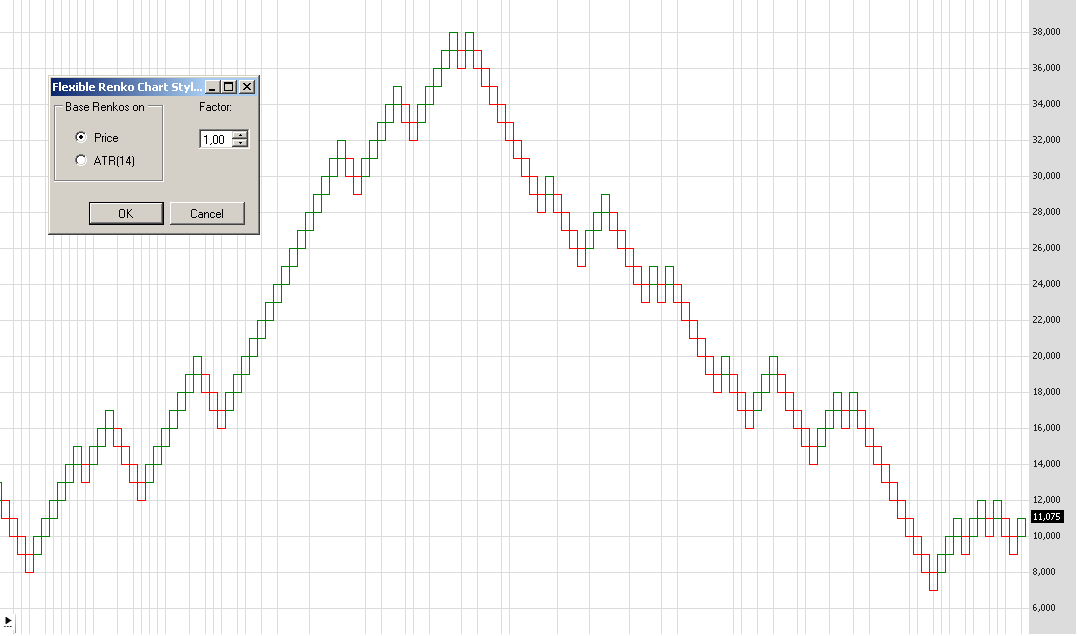Screen dimensions: 1077x636
Task: Maximize the Flexible Renko Chart Style dialog
Action: (228, 87)
